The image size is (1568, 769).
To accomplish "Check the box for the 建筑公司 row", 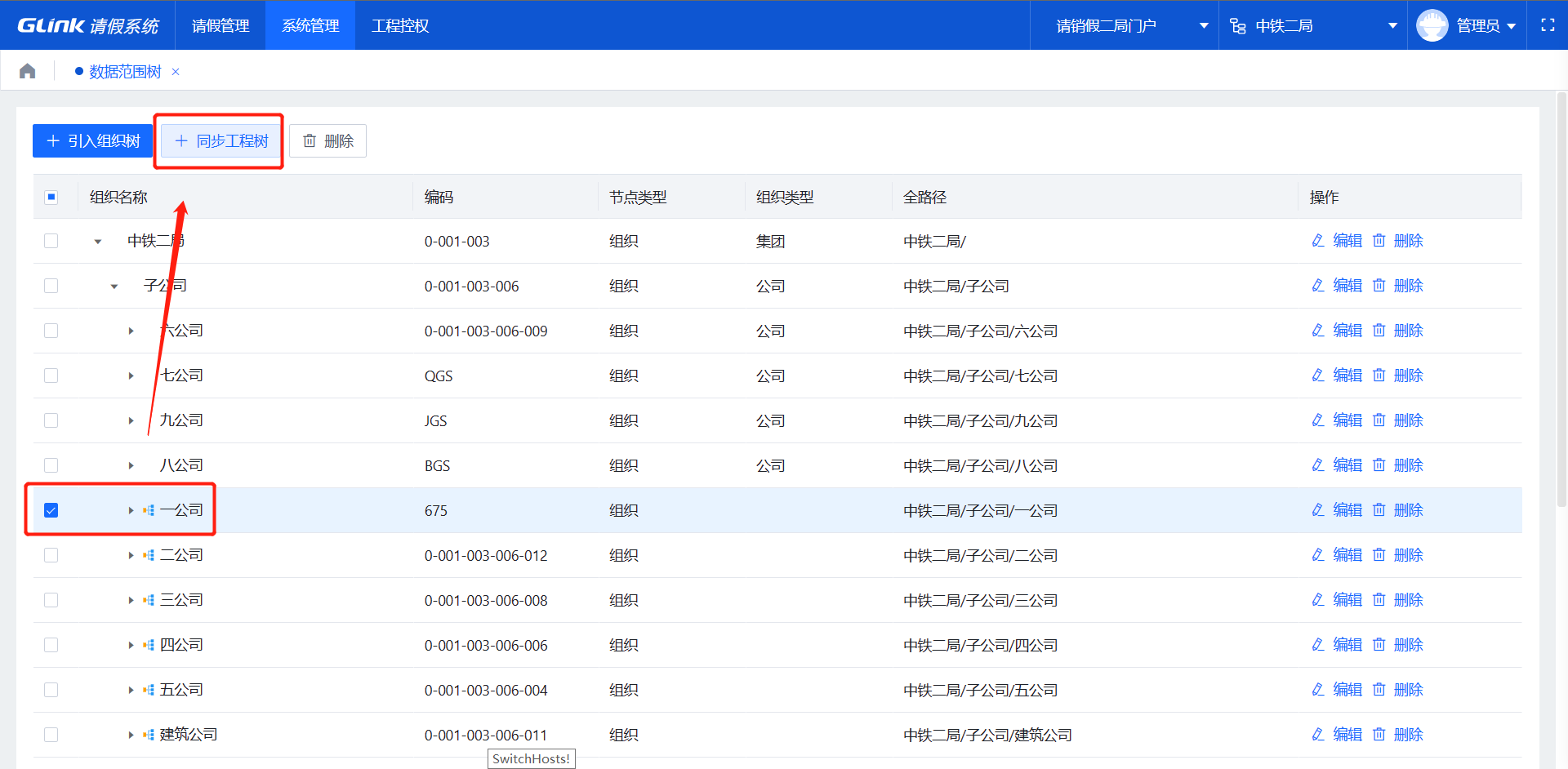I will 51,735.
